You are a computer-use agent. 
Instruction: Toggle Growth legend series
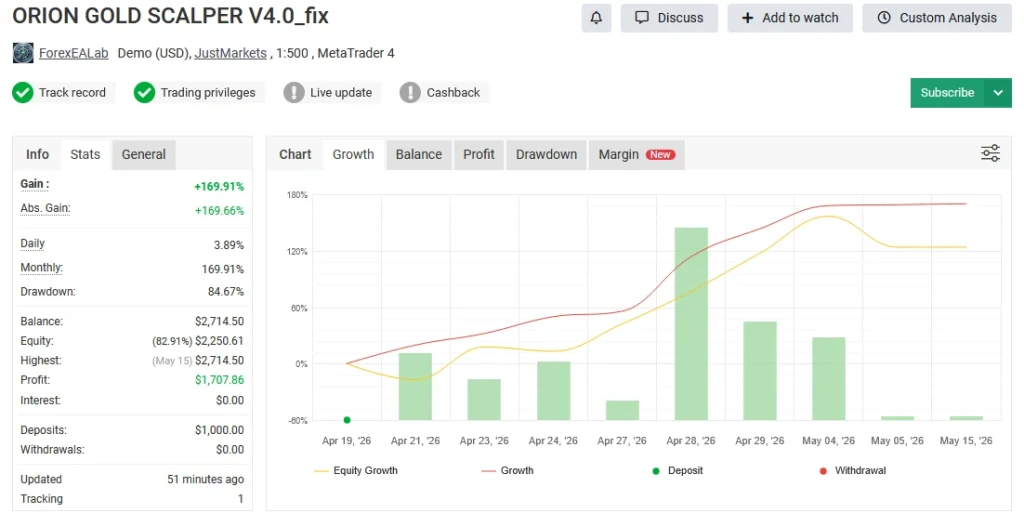(507, 471)
